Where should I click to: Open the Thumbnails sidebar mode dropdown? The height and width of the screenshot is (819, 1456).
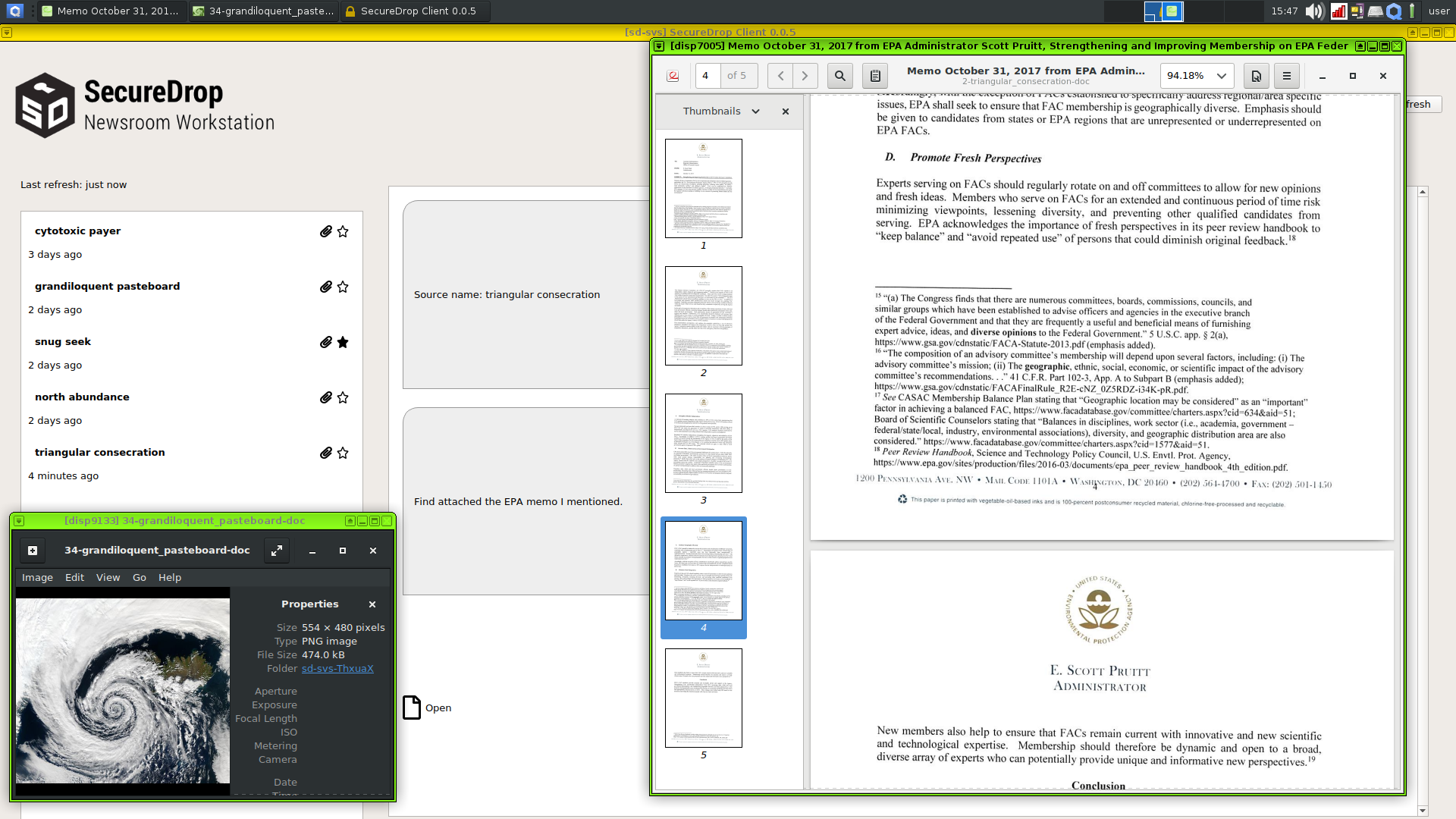click(755, 111)
